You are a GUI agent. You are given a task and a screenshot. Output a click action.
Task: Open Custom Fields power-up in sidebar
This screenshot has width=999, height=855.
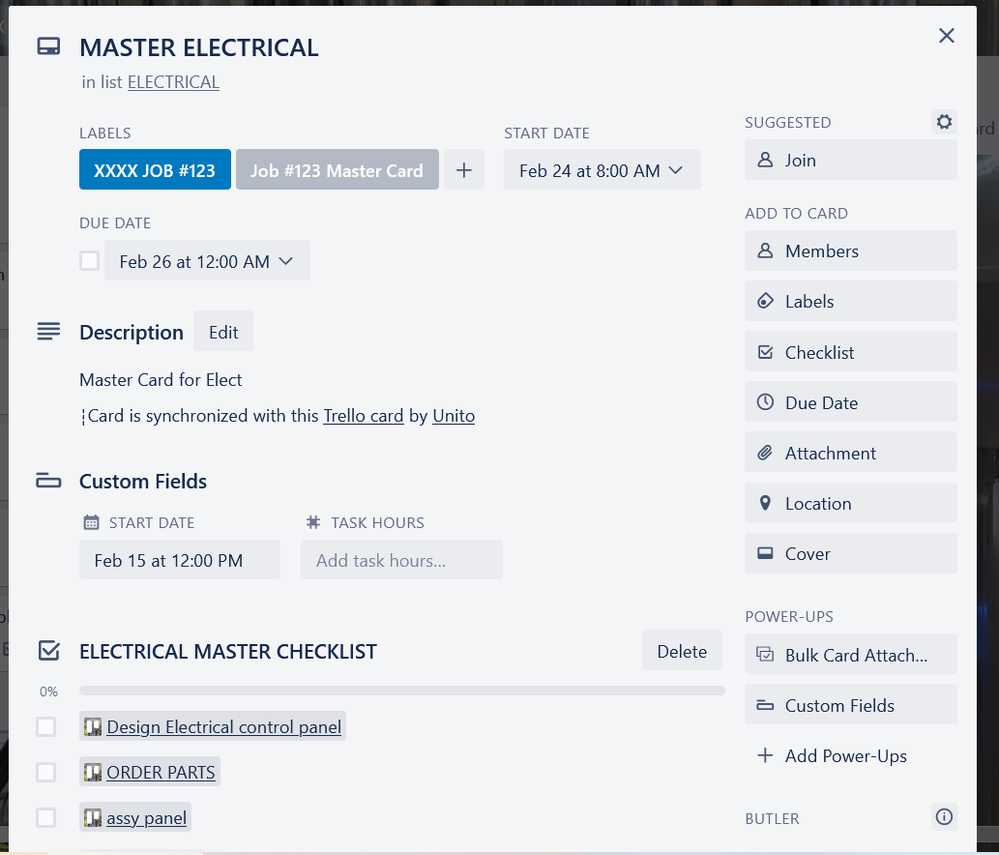[x=851, y=705]
